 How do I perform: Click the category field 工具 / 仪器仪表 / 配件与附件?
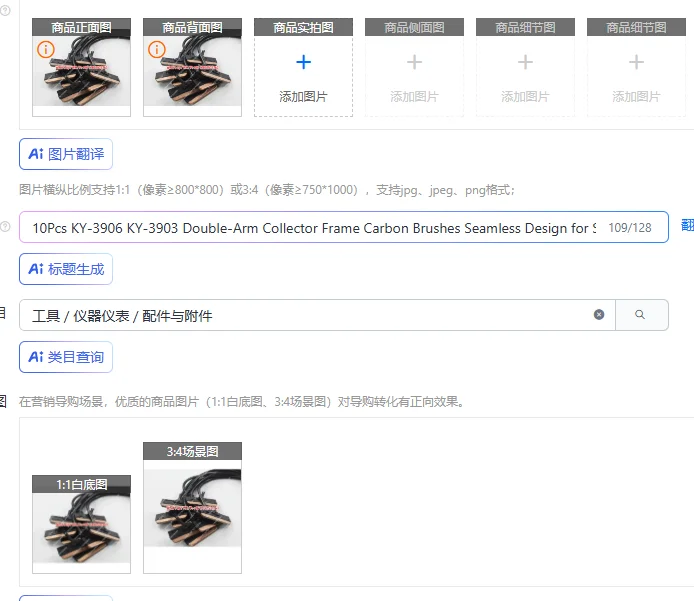(x=317, y=315)
